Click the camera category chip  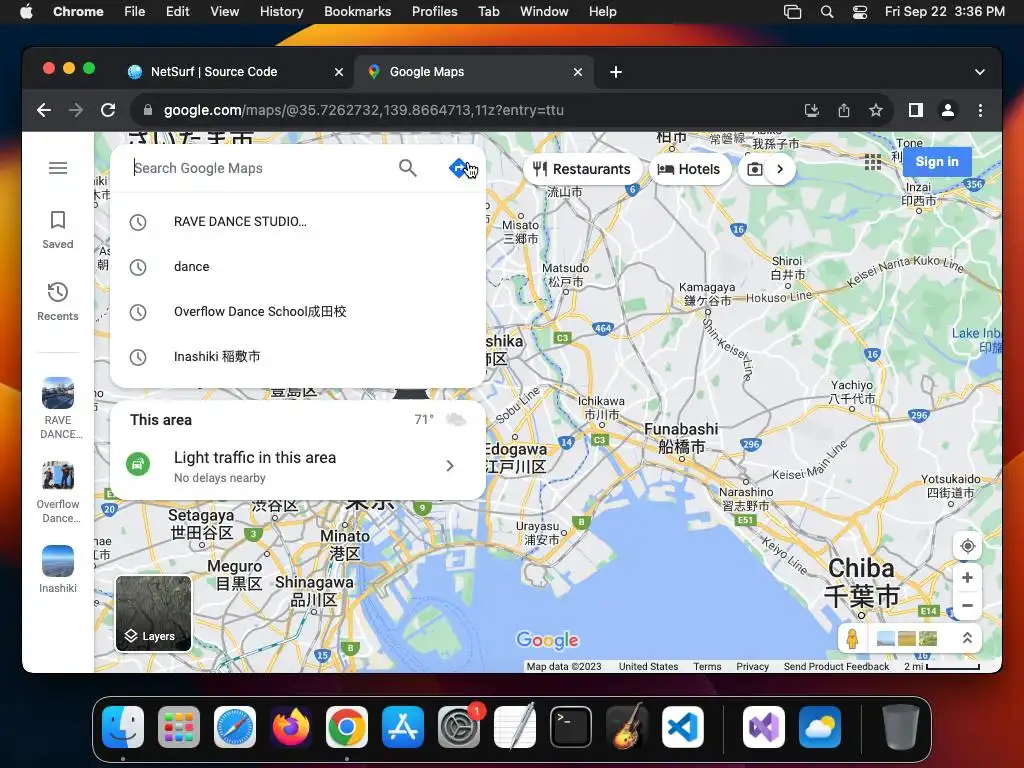[x=755, y=169]
